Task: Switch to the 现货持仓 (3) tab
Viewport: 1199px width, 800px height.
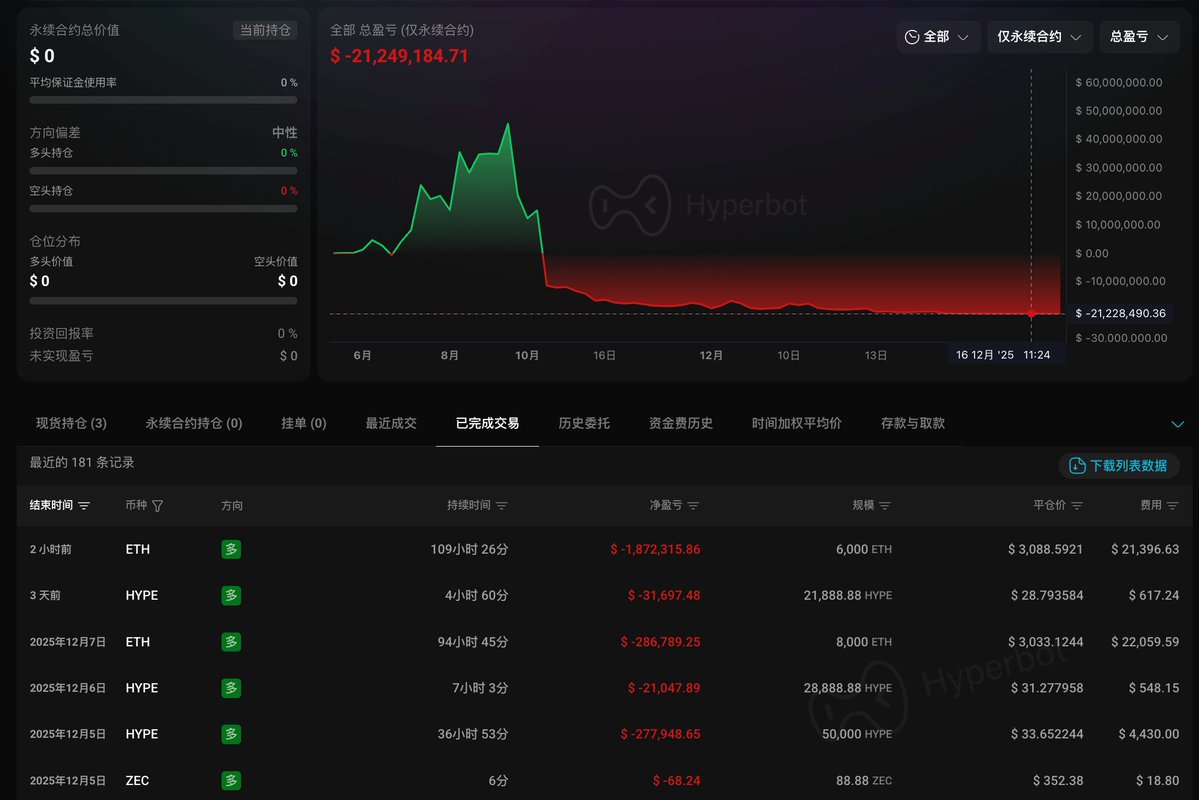Action: [x=71, y=423]
